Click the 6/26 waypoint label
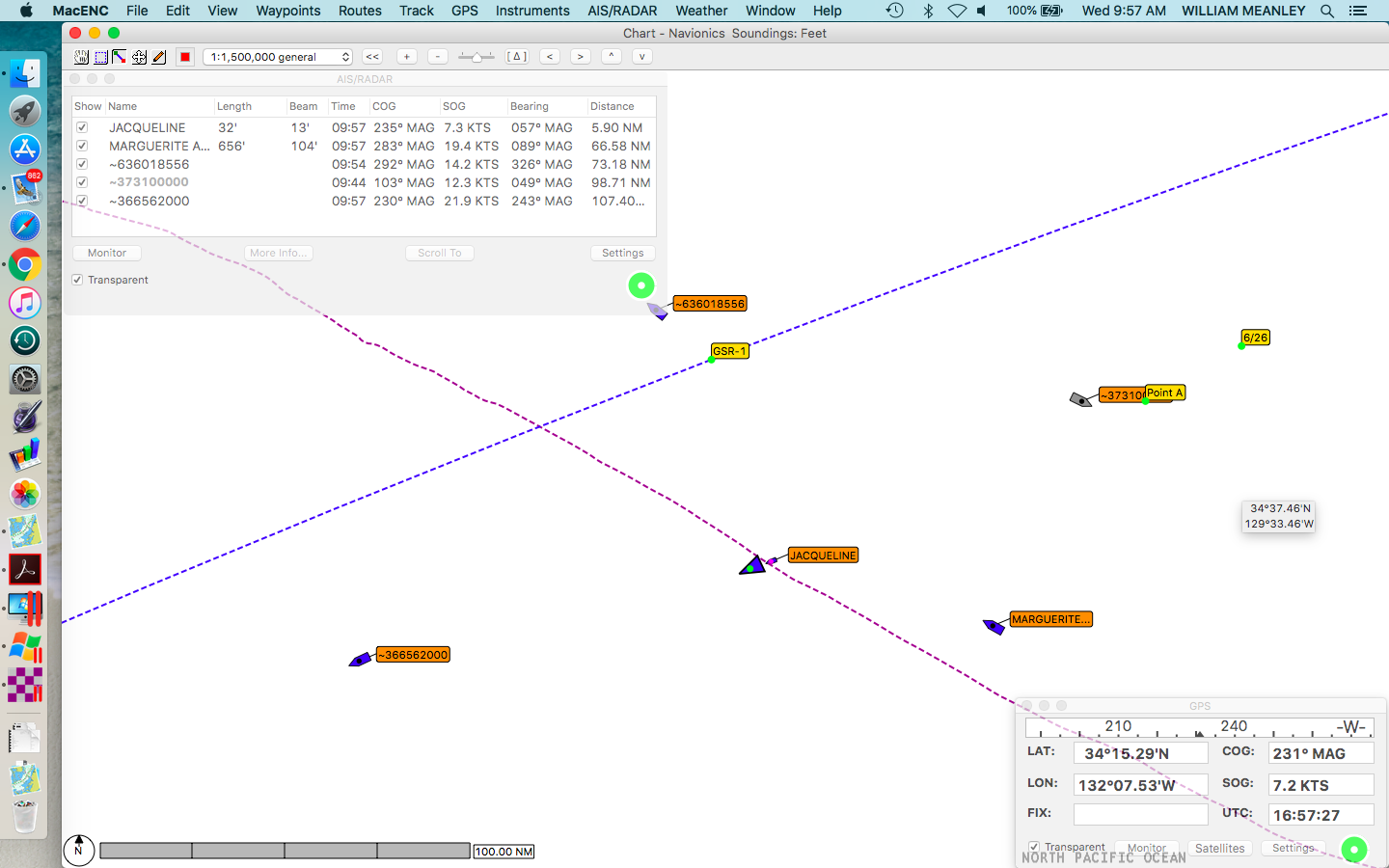The height and width of the screenshot is (868, 1389). [x=1255, y=338]
